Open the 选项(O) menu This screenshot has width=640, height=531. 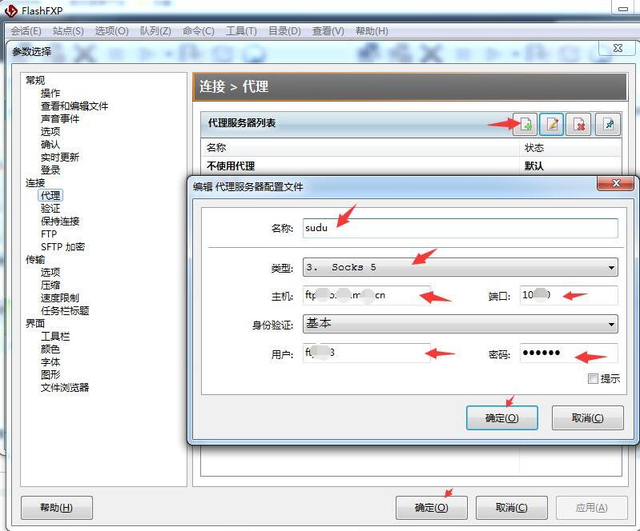point(111,31)
